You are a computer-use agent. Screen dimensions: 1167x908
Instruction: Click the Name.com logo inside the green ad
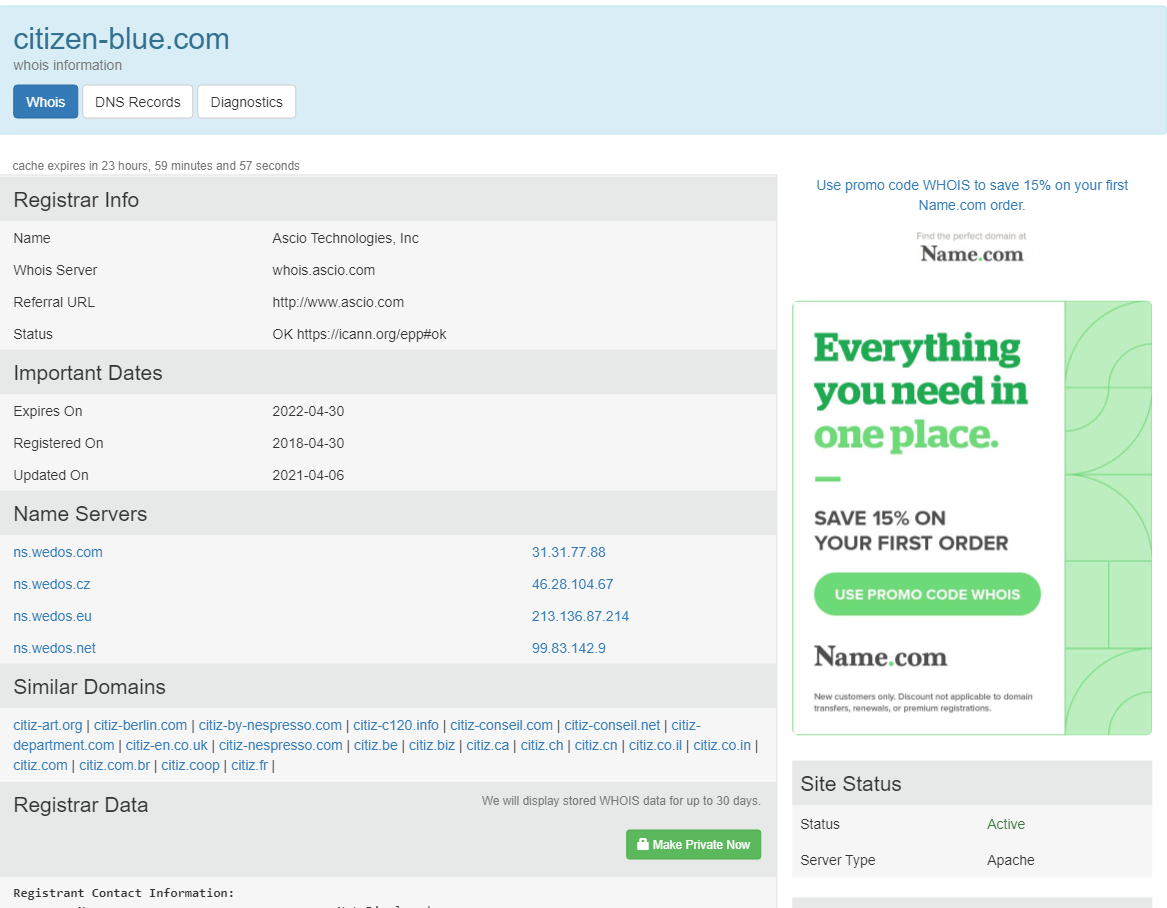click(880, 656)
